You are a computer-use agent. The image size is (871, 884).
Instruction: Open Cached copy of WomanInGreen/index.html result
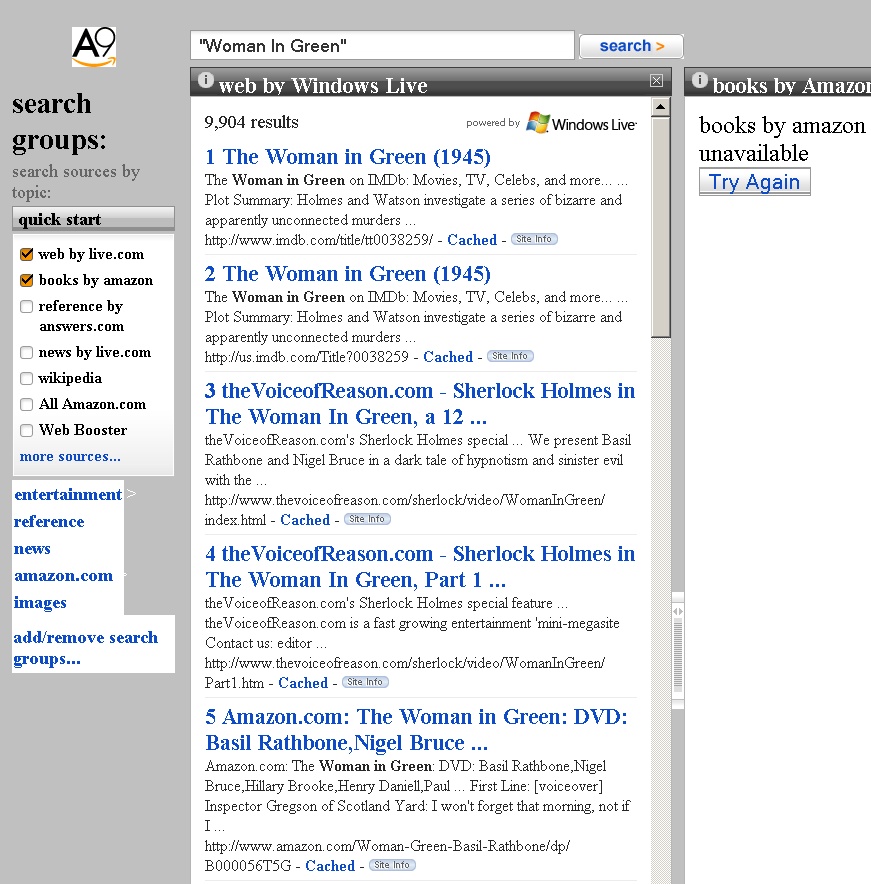[x=305, y=520]
